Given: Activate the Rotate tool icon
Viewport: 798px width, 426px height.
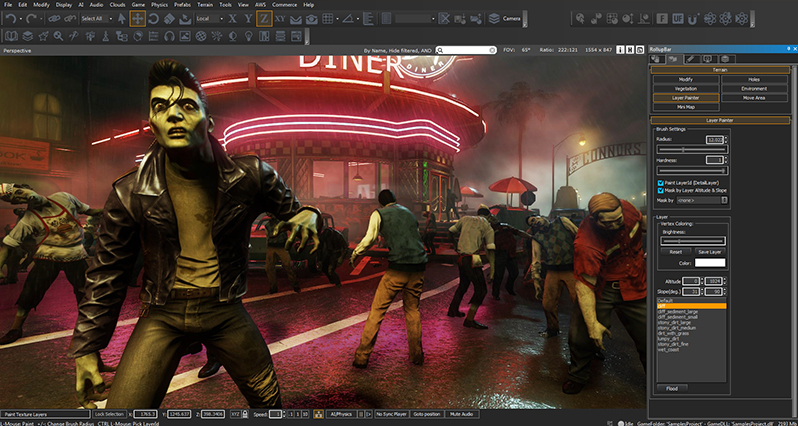Looking at the screenshot, I should pyautogui.click(x=153, y=18).
